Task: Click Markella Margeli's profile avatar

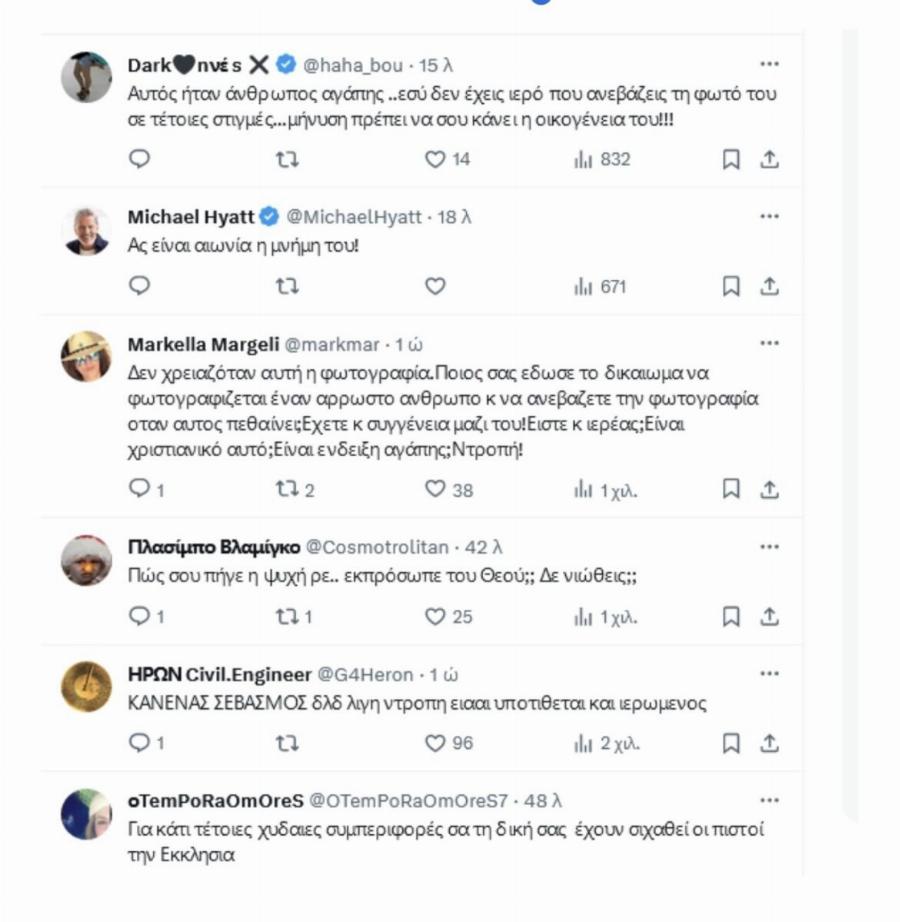Action: (86, 357)
